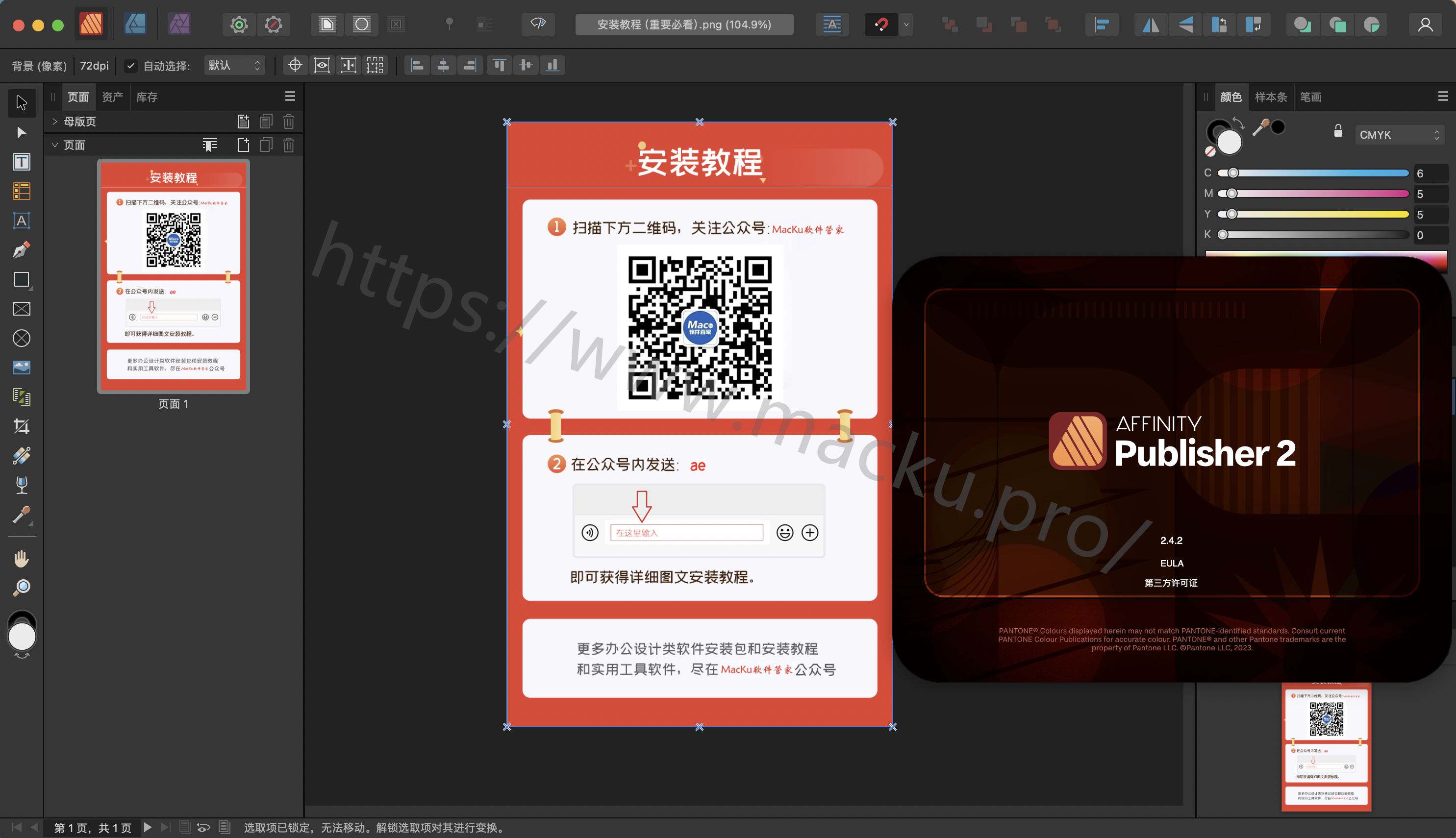Switch to the Publisher persona
Screen dimensions: 1456x838
pos(91,24)
